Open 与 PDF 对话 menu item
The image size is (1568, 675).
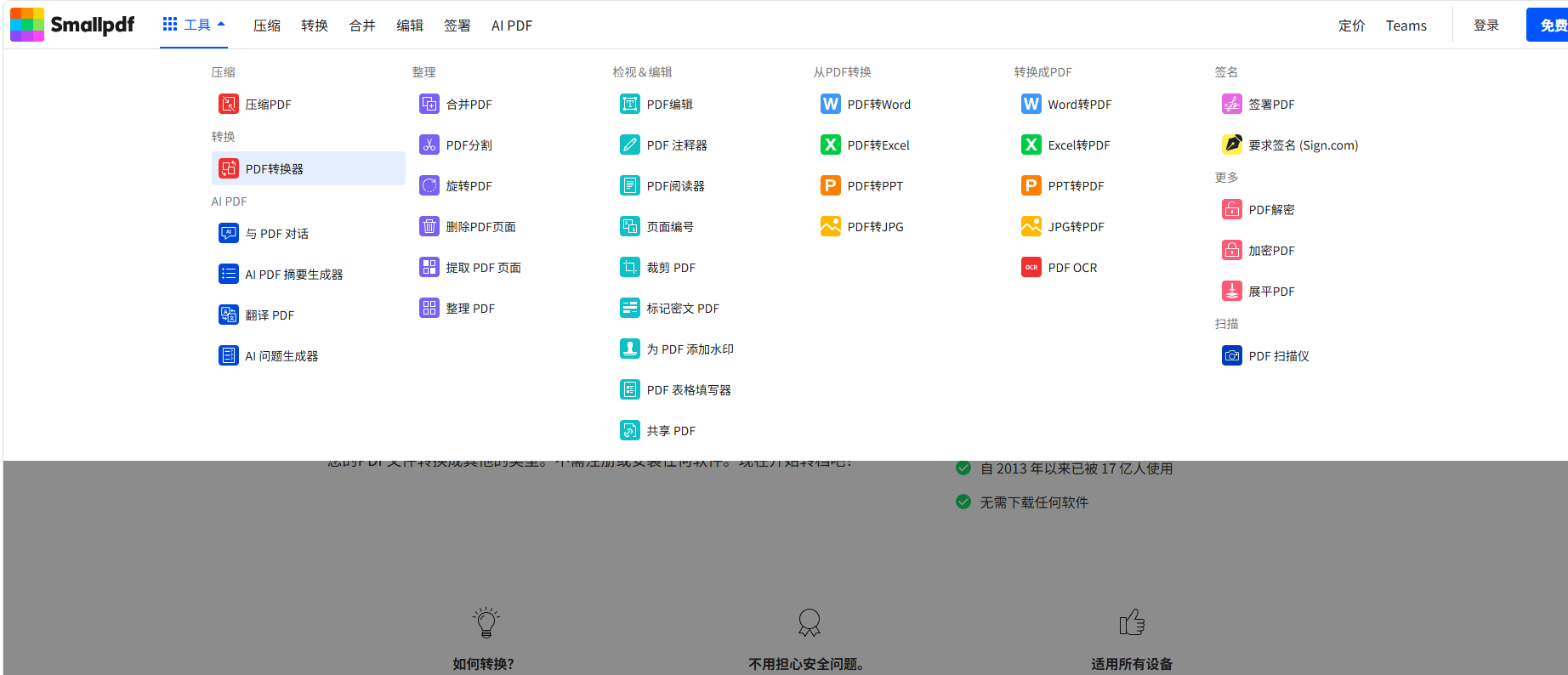(276, 233)
